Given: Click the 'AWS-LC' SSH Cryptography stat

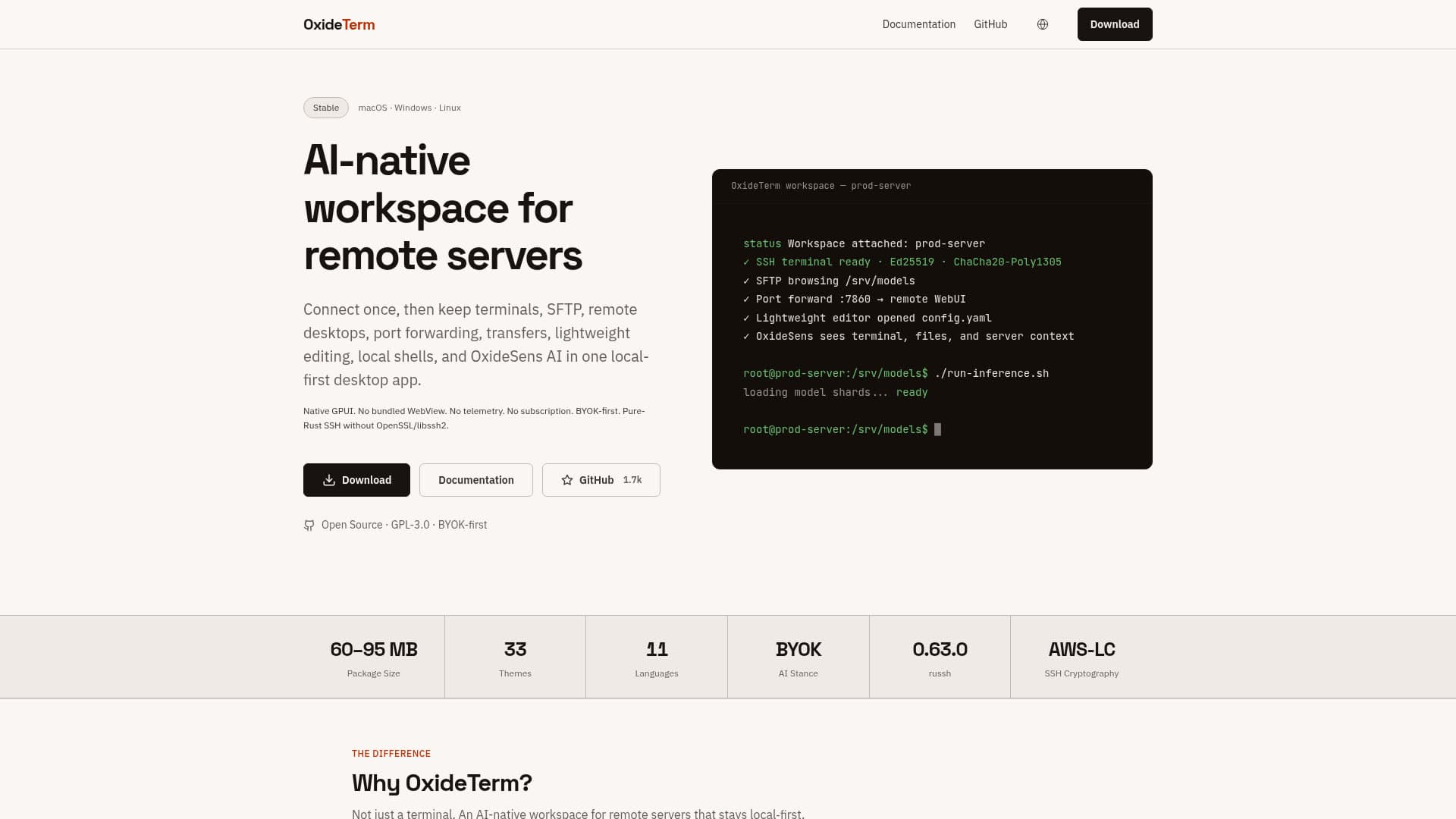Looking at the screenshot, I should click(1081, 657).
